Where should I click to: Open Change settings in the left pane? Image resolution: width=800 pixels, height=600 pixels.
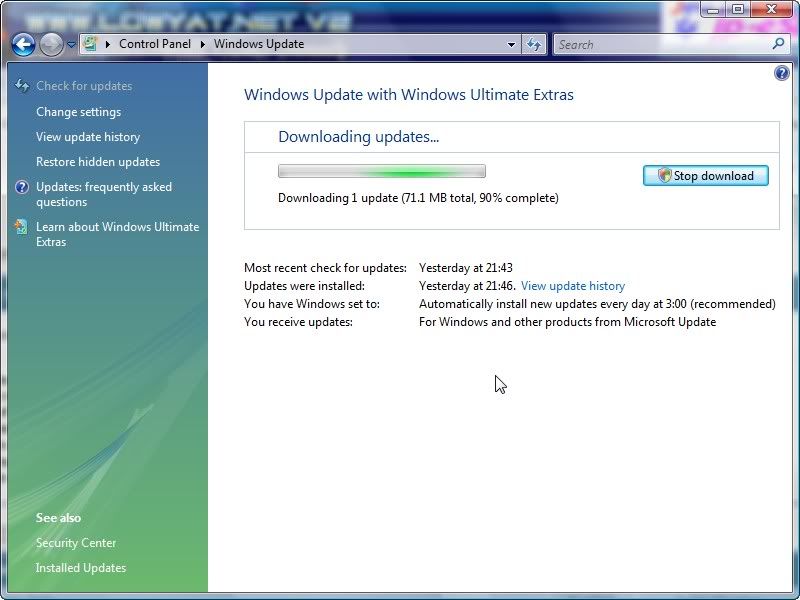(x=78, y=112)
